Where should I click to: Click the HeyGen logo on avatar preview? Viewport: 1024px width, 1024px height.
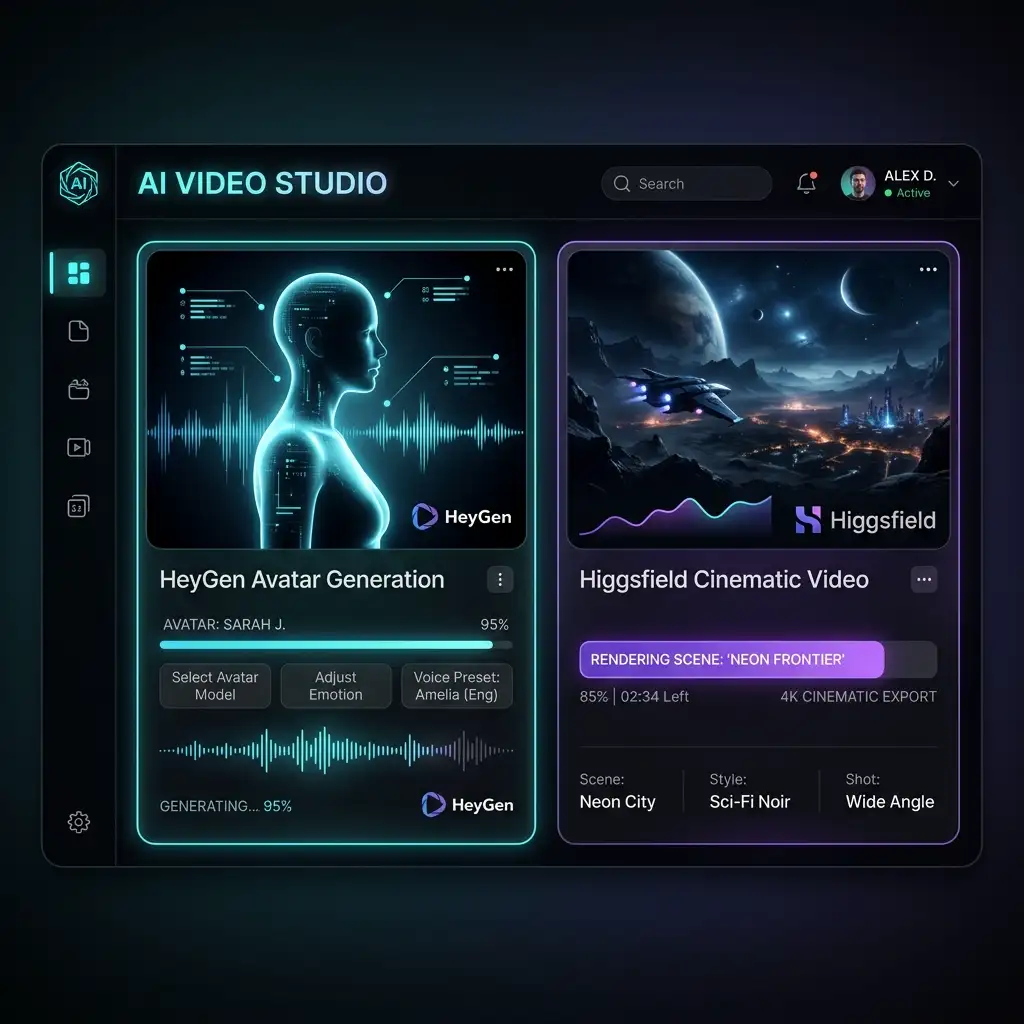coord(462,517)
